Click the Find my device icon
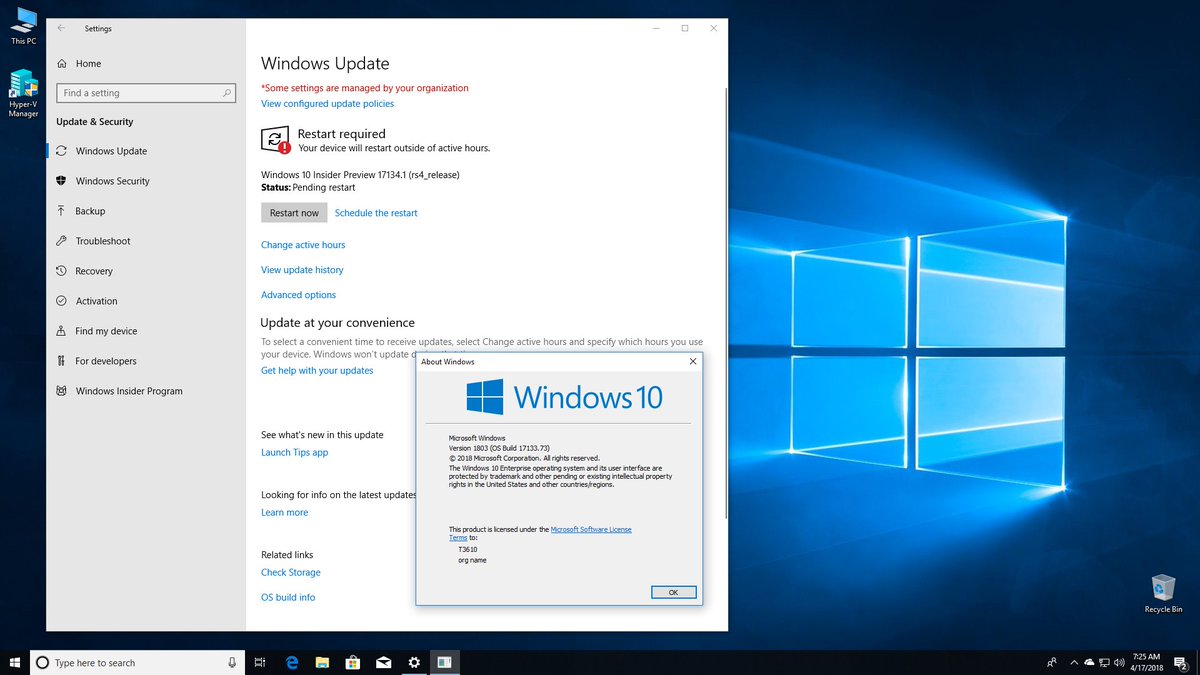Screen dimensions: 1200x675 61,331
